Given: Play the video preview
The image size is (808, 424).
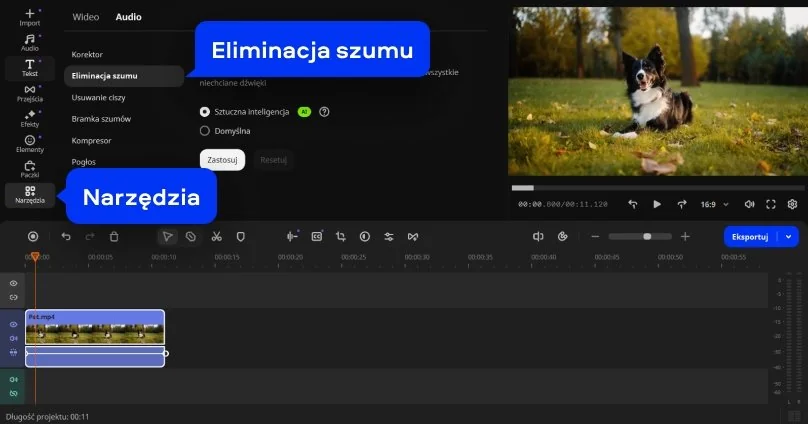Looking at the screenshot, I should (657, 204).
